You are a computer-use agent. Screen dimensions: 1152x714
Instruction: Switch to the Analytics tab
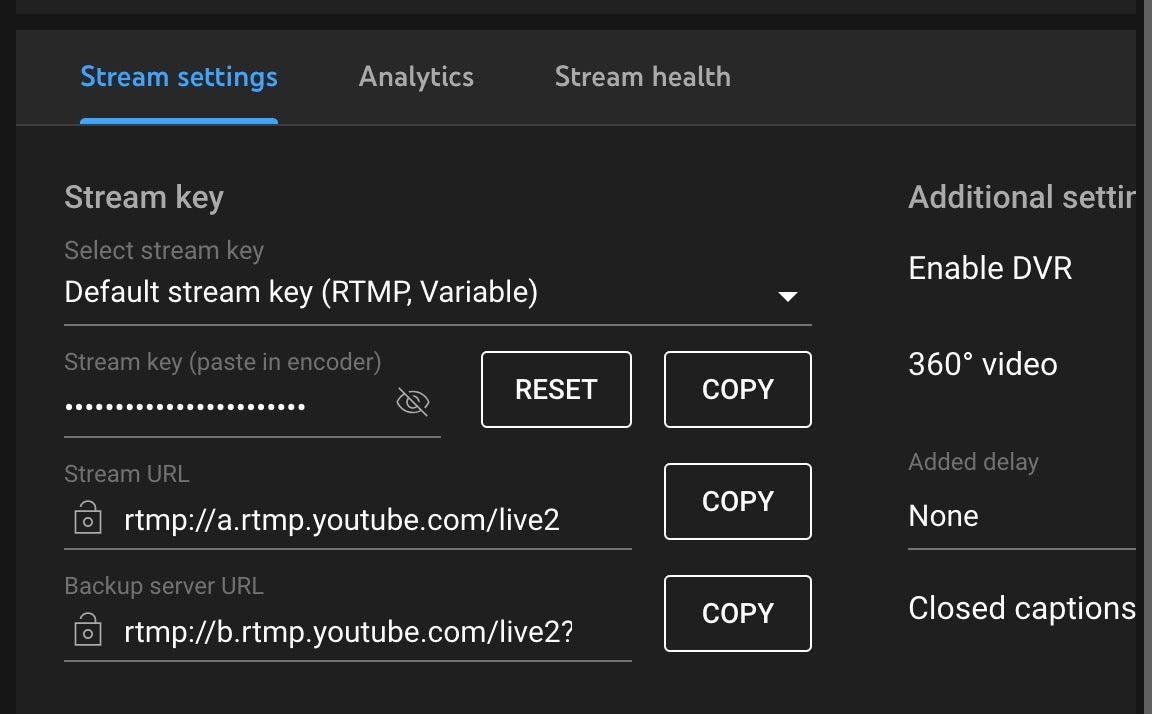tap(416, 77)
